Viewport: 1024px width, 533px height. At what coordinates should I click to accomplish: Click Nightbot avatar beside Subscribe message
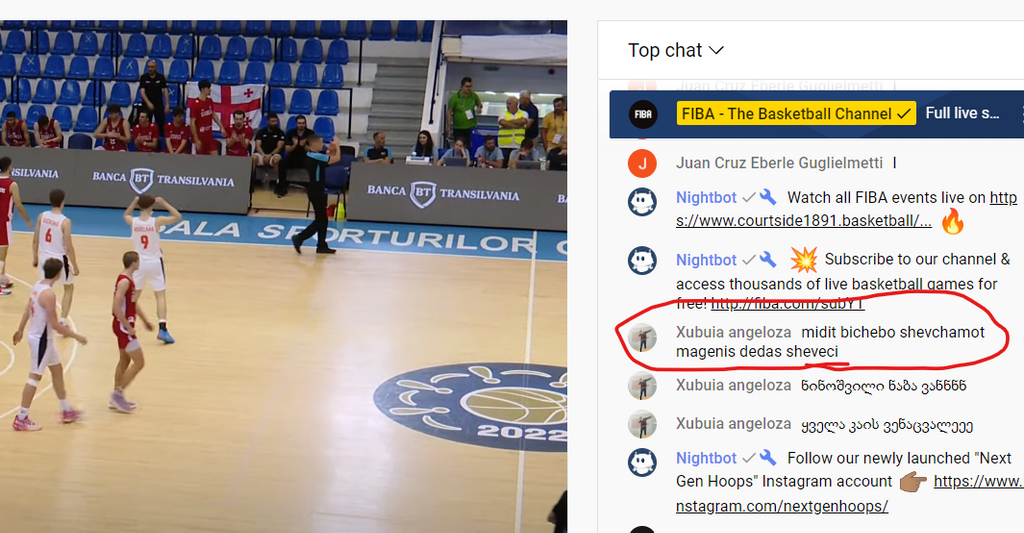point(642,261)
